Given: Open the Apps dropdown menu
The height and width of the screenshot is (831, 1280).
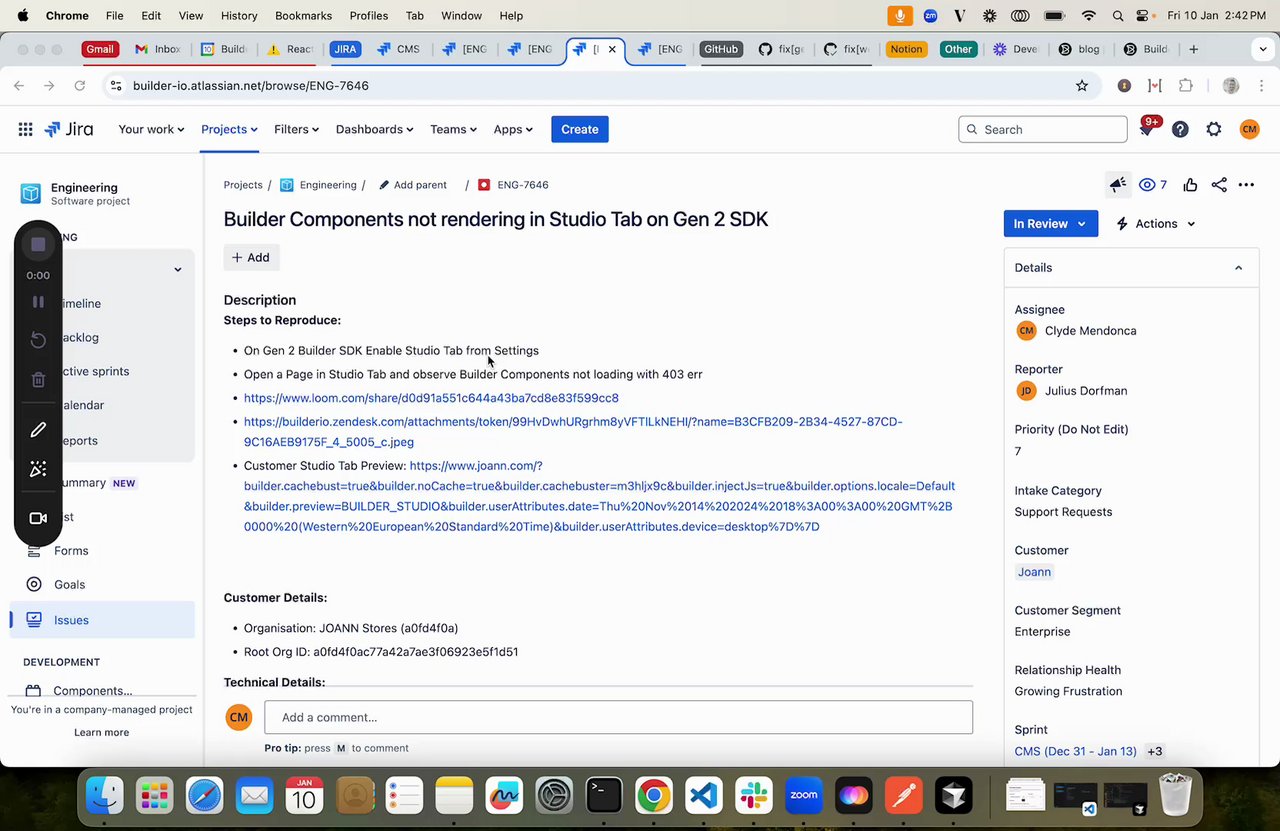Looking at the screenshot, I should click(x=513, y=129).
